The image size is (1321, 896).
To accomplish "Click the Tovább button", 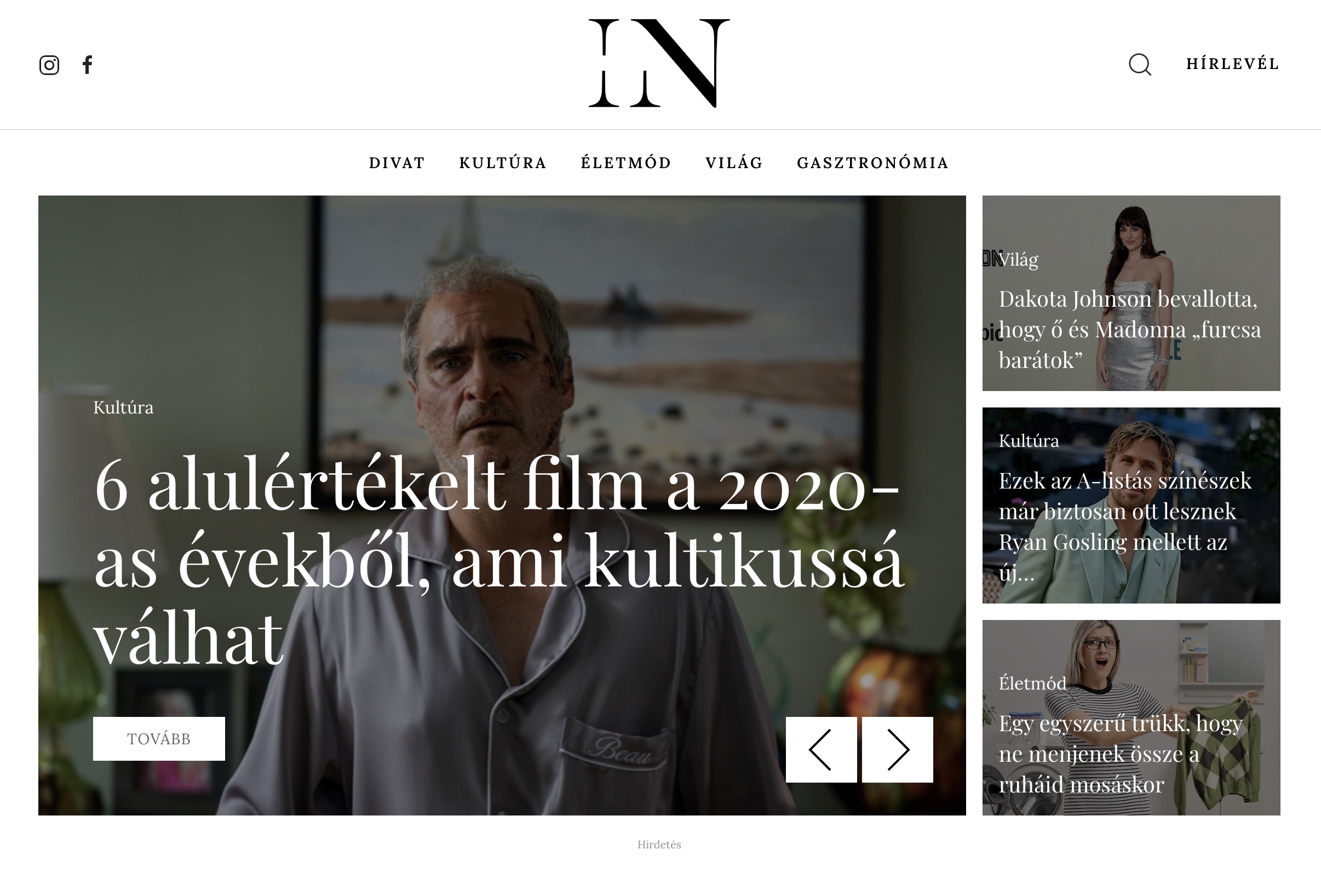I will point(159,738).
